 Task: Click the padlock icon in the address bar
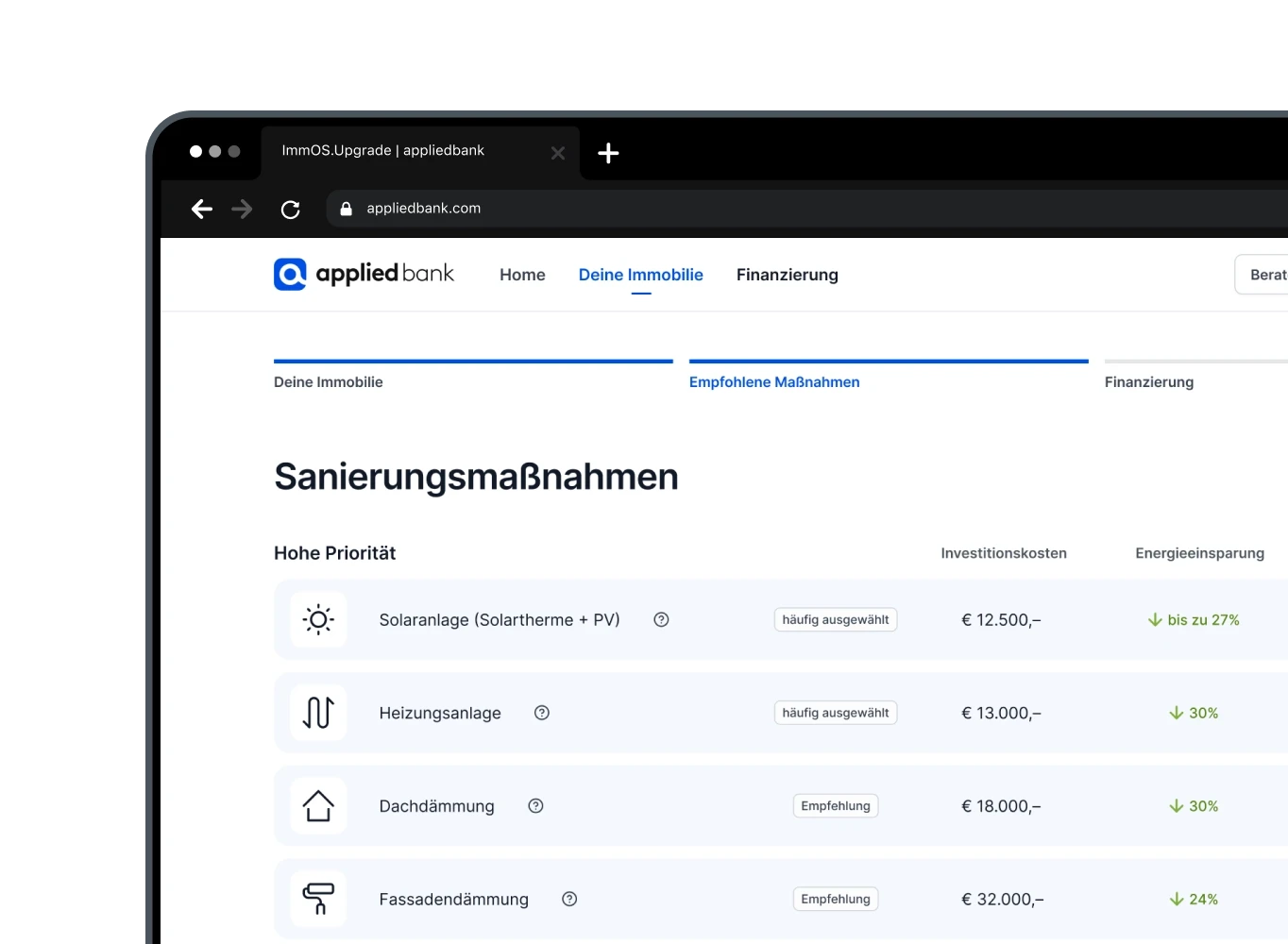[x=346, y=209]
